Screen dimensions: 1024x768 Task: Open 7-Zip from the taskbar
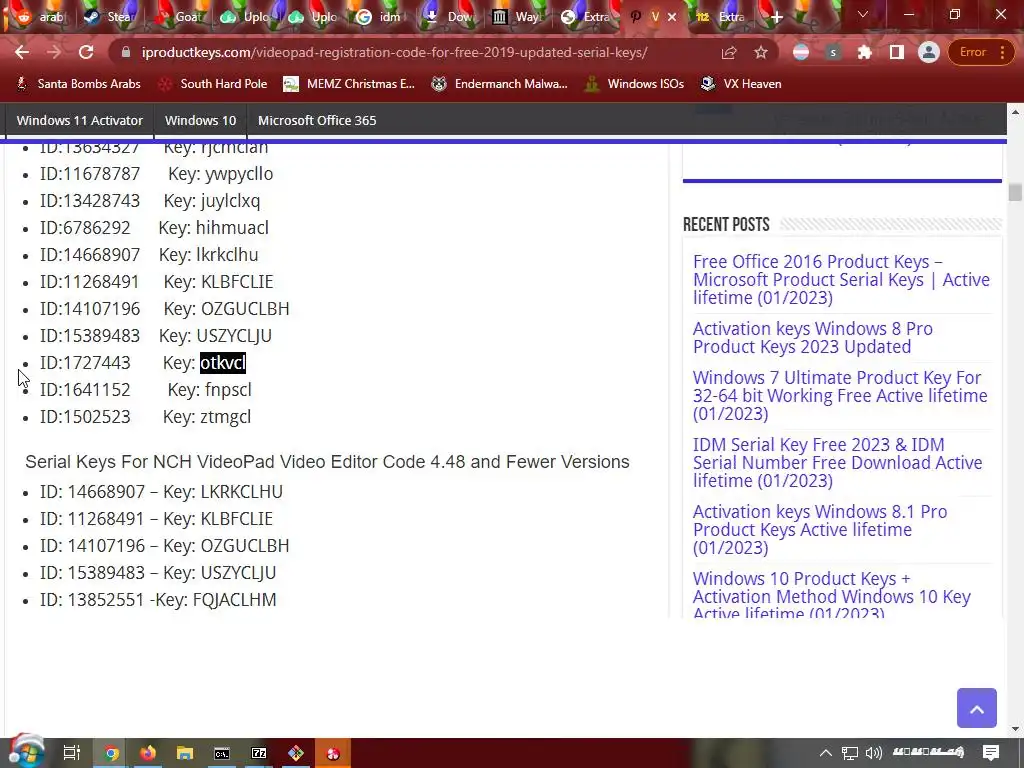259,753
